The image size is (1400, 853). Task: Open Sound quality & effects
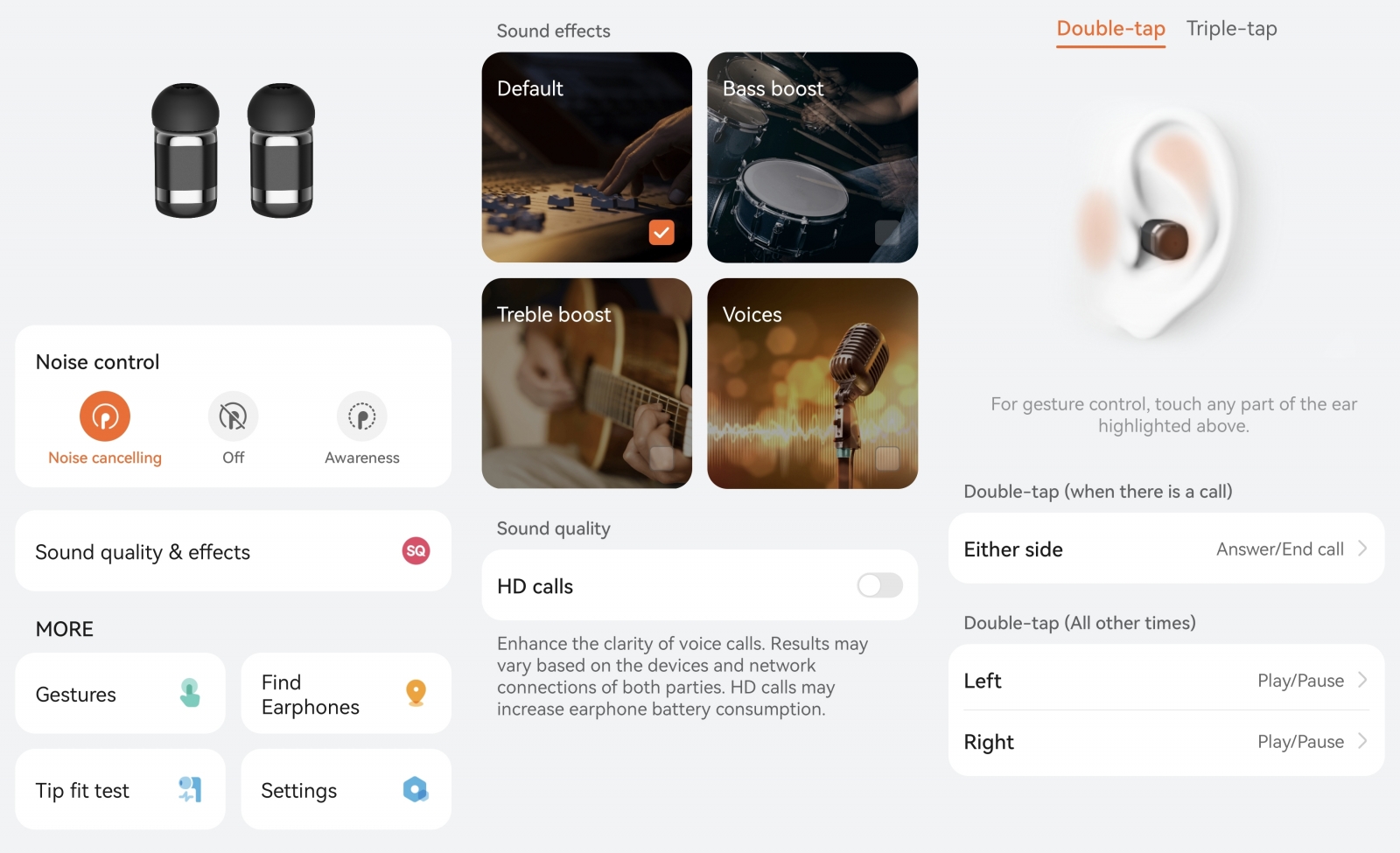(233, 551)
